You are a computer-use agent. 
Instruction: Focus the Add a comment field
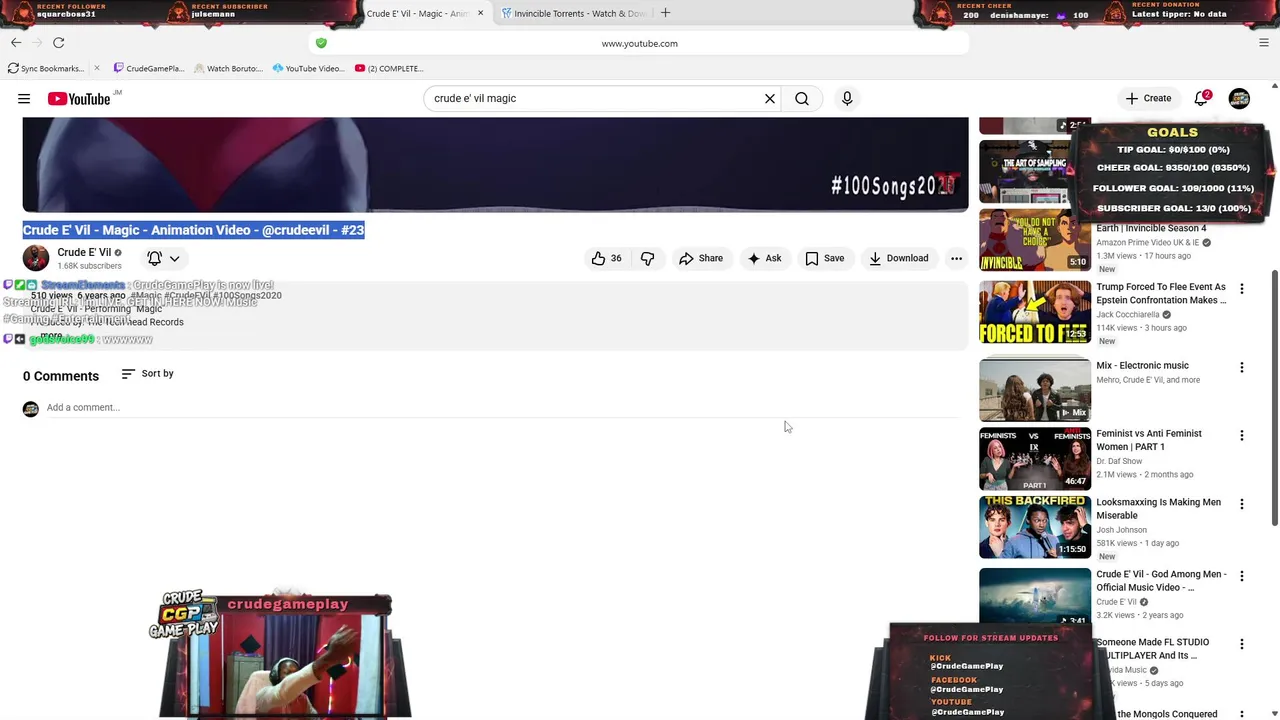click(x=500, y=407)
